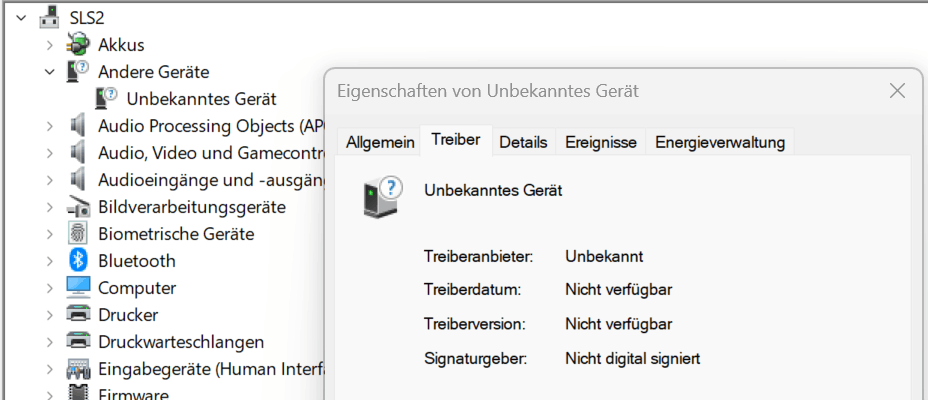
Task: Click the Bildverarbeitungsgeräte camera icon
Action: pos(78,207)
